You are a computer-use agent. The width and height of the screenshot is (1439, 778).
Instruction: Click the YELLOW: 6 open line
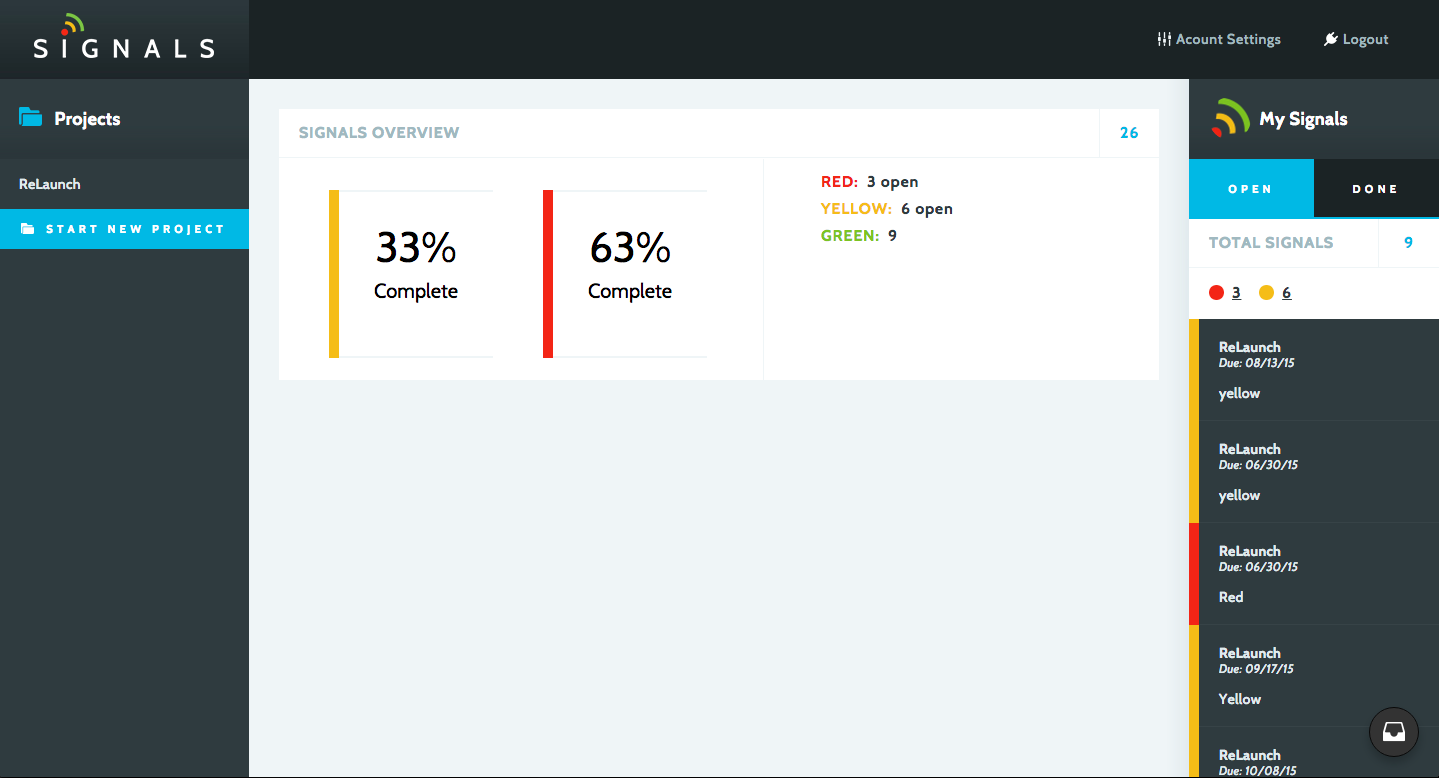point(886,209)
